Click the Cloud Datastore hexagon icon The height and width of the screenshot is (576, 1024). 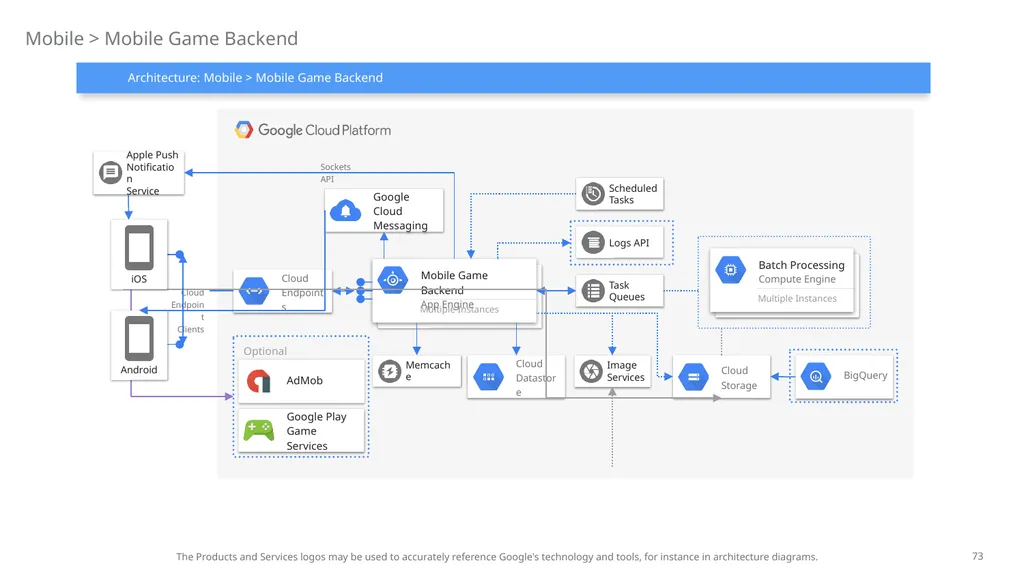[x=488, y=377]
